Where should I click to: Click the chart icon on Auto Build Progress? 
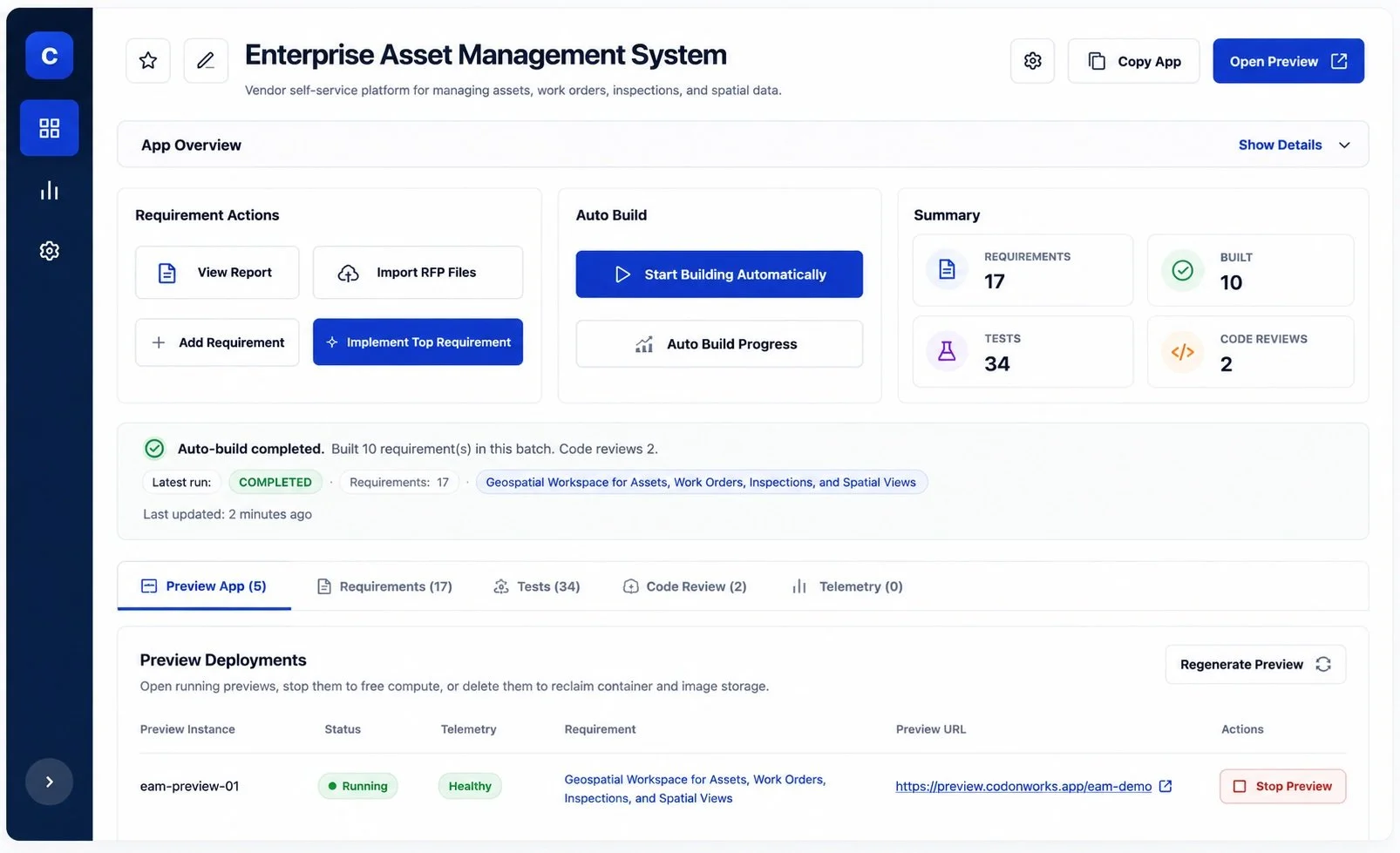644,344
